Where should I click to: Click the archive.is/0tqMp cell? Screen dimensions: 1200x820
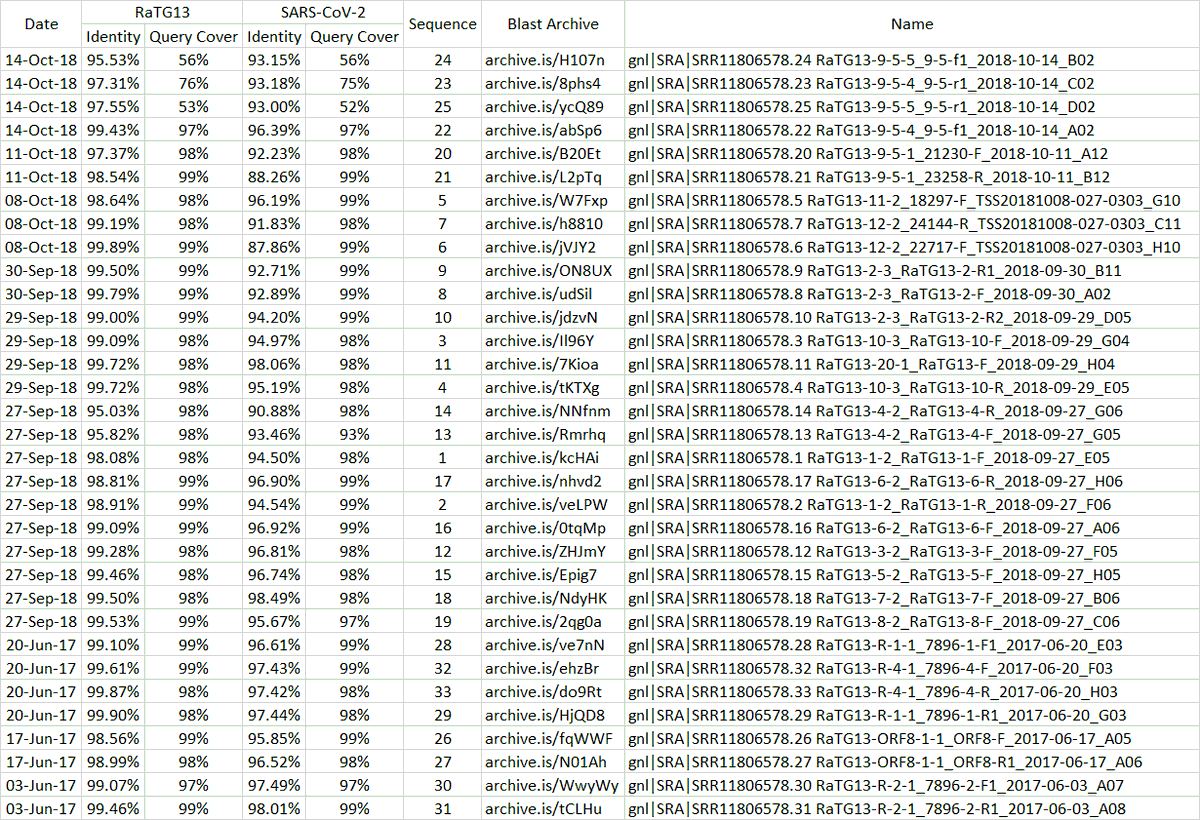(553, 528)
